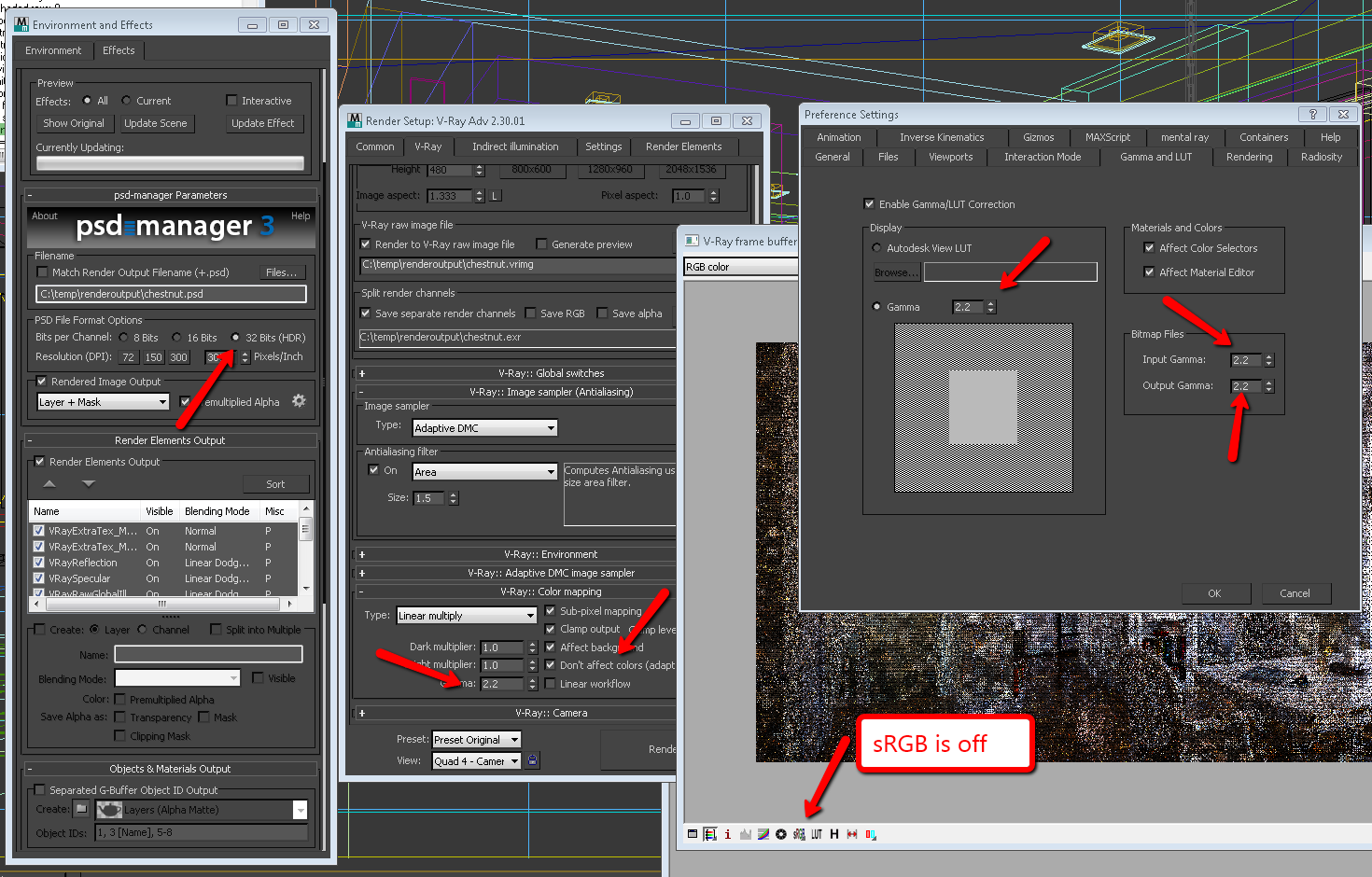Click the 'H' history icon in VFB toolbar
The image size is (1372, 877).
pos(834,834)
